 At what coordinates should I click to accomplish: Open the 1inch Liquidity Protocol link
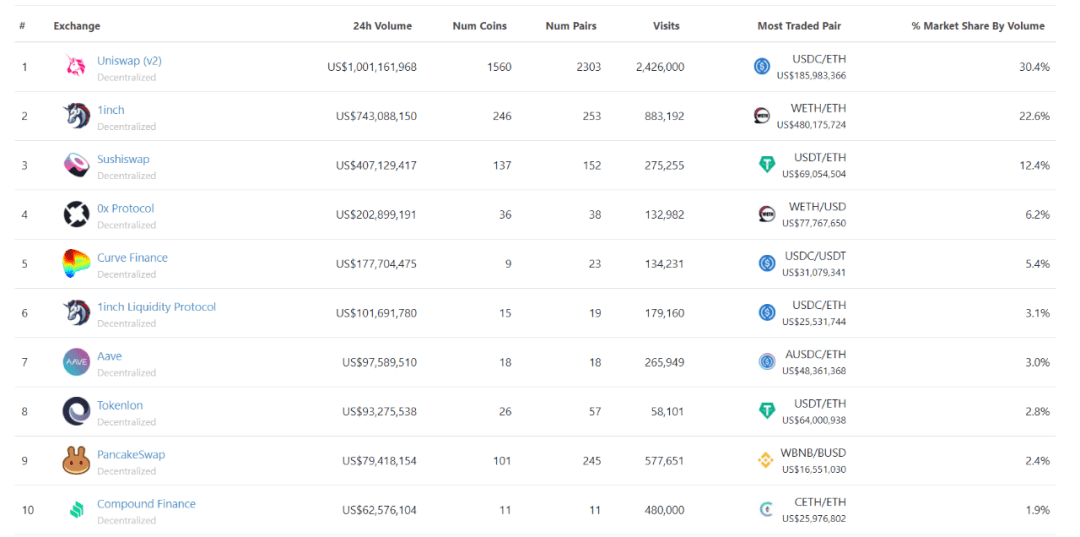click(156, 307)
